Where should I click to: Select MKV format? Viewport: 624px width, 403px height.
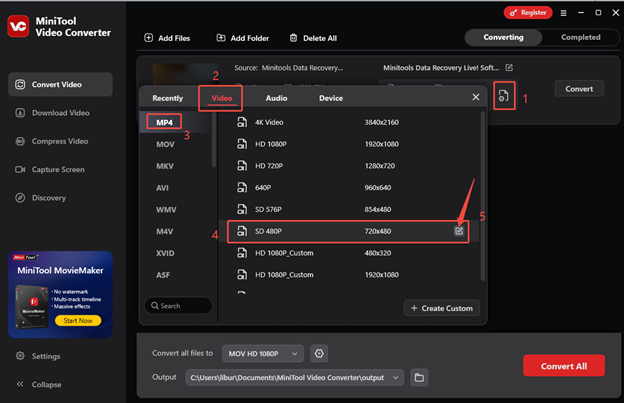(165, 166)
